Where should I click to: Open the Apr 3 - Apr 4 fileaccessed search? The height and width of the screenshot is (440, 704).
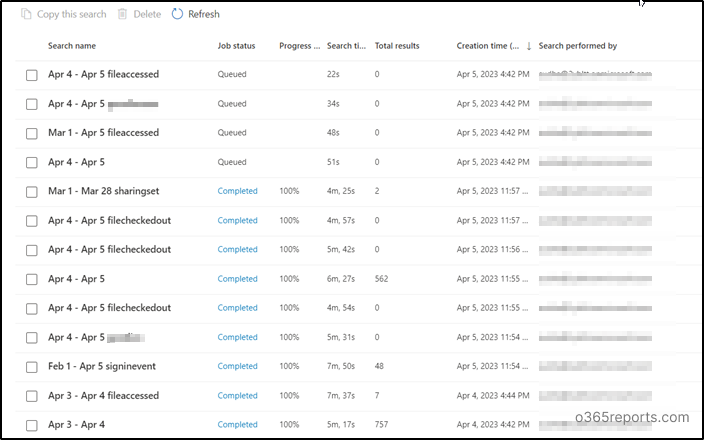pos(103,396)
